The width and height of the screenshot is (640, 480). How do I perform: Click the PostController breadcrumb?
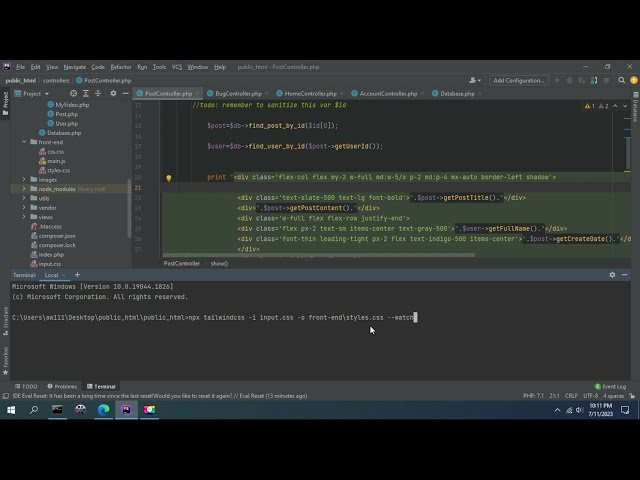[182, 264]
